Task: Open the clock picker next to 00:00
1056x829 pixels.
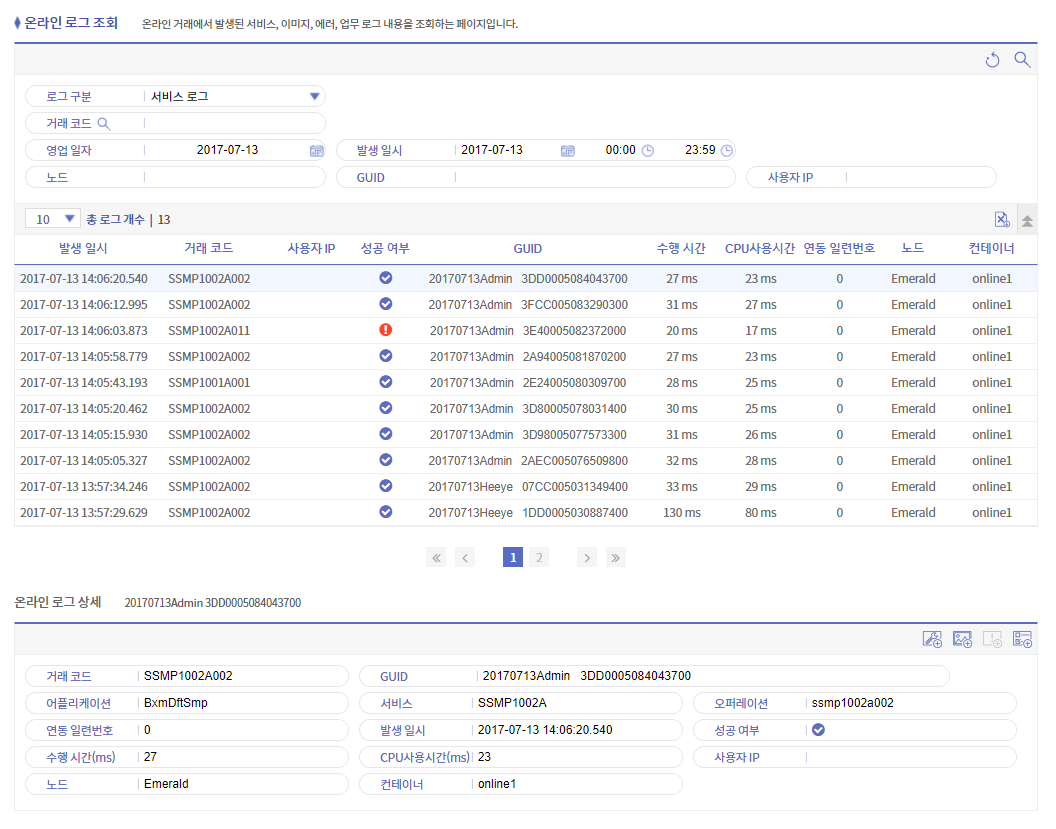Action: 648,151
